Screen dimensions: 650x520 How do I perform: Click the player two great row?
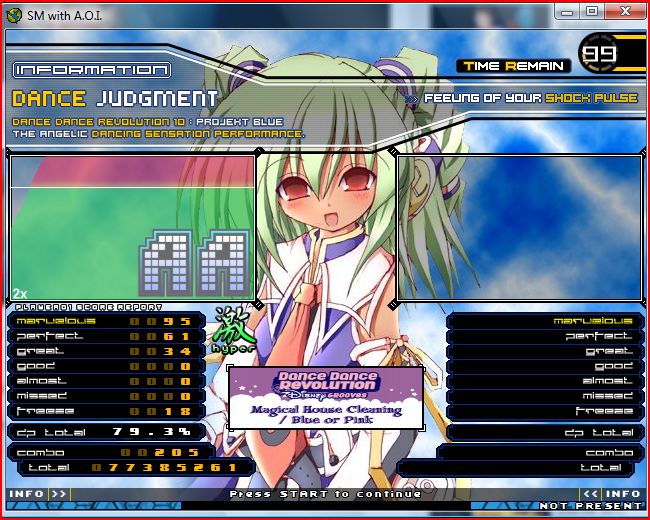click(545, 352)
